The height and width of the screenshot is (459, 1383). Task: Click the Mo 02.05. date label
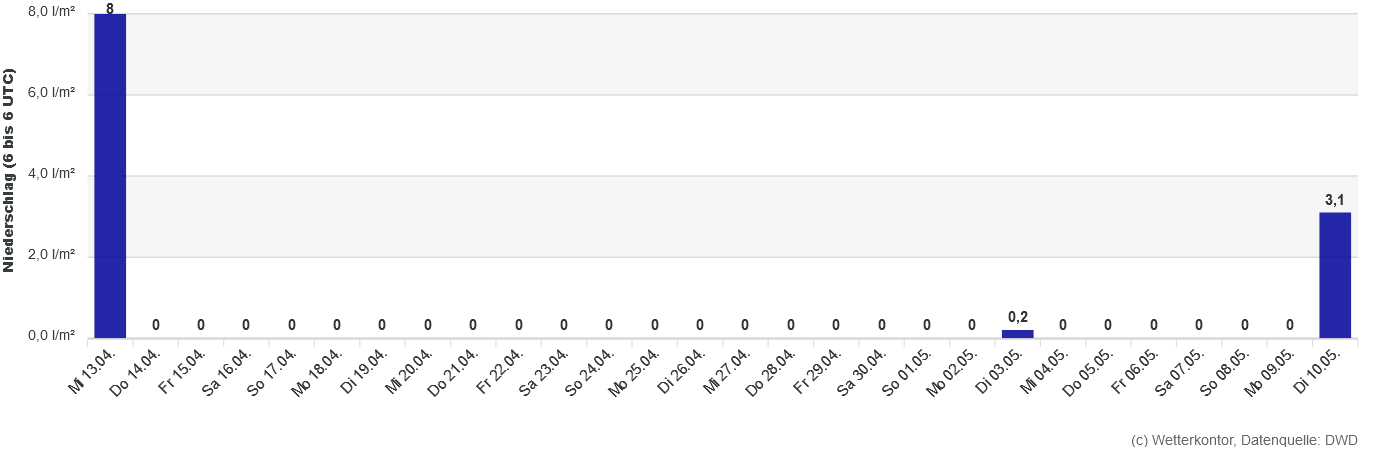(x=954, y=372)
